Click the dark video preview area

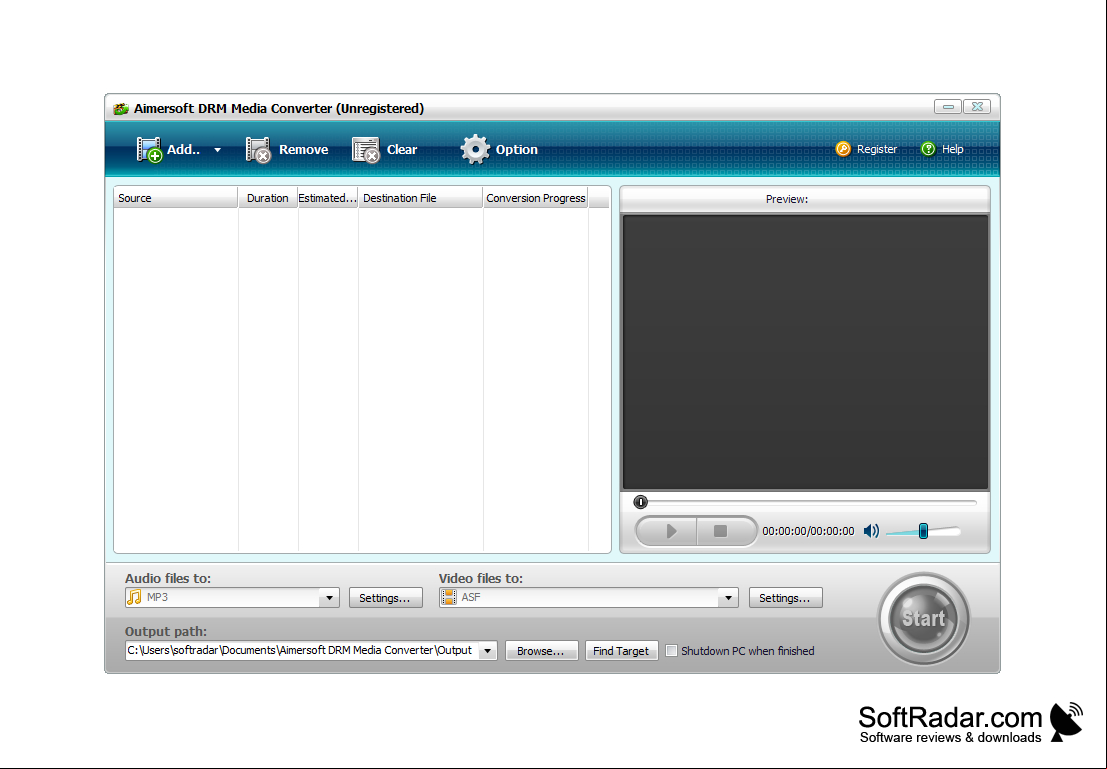[805, 352]
